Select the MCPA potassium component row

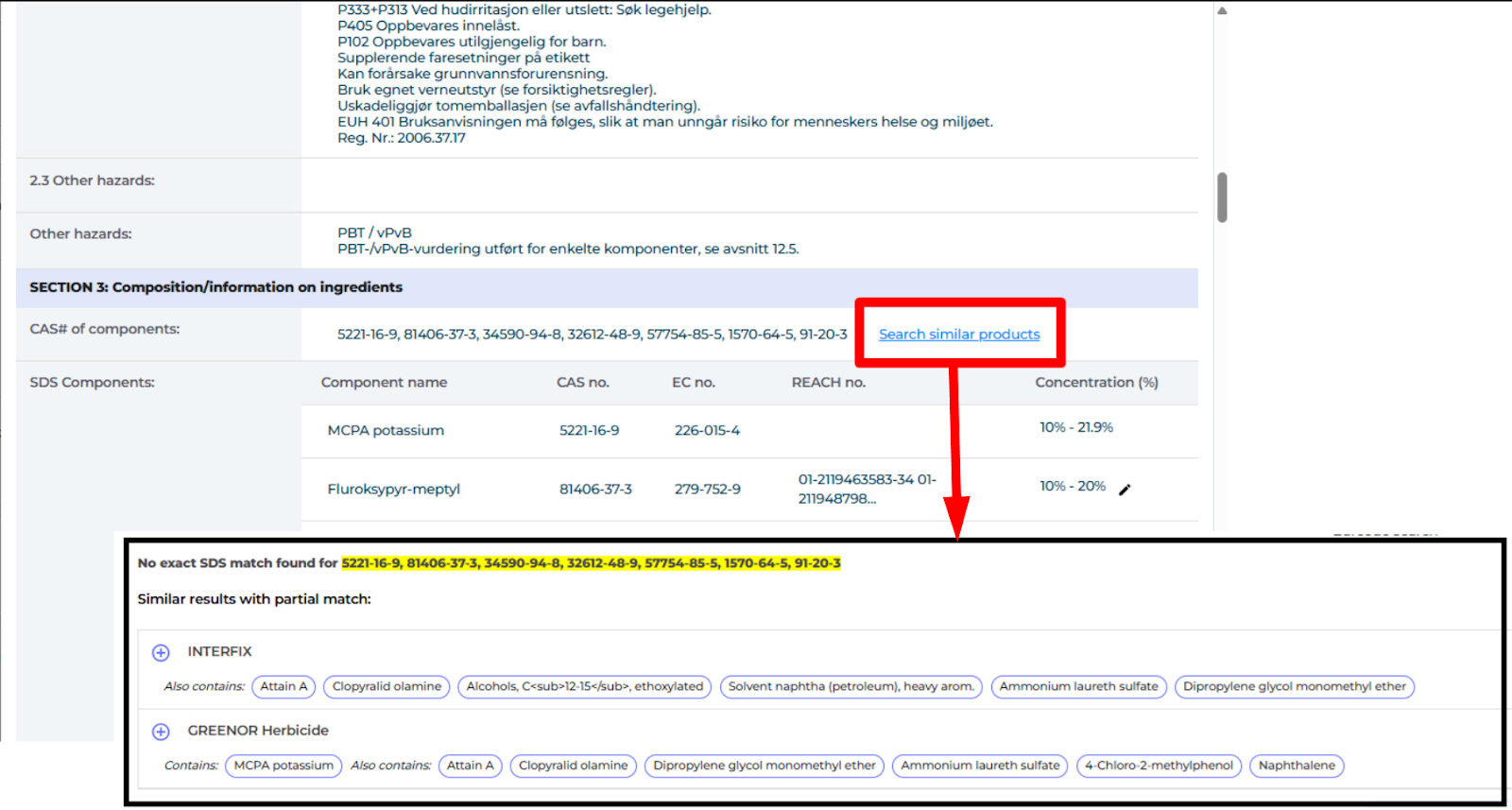click(x=386, y=431)
